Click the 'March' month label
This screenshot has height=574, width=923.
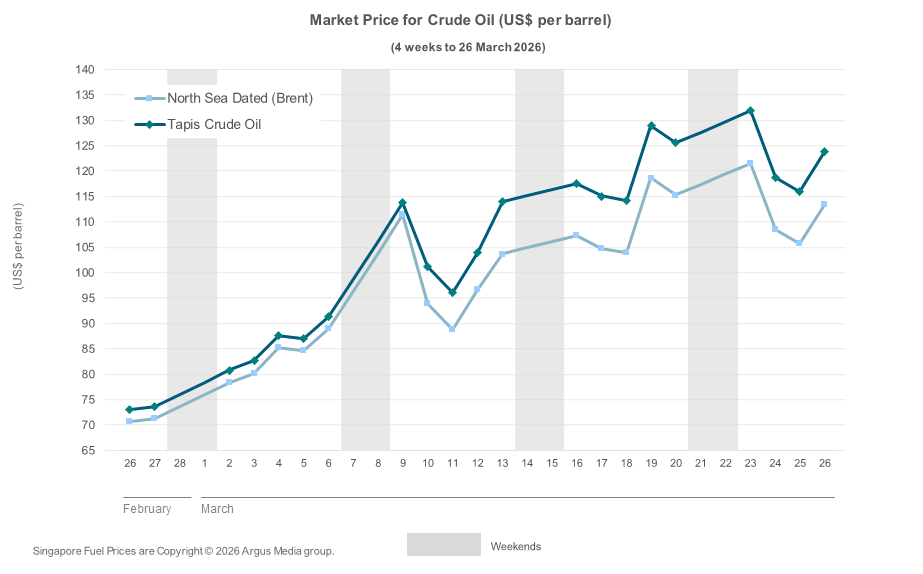(217, 509)
